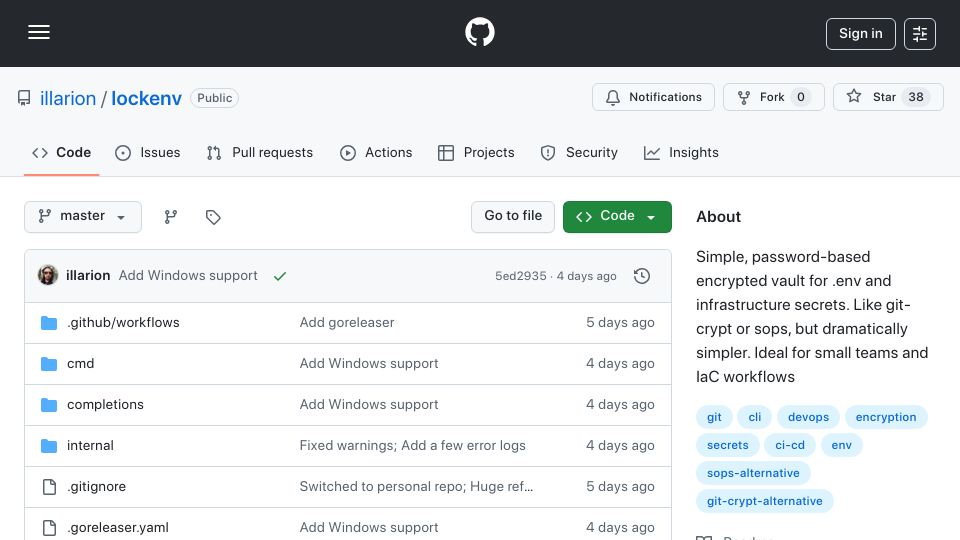Viewport: 960px width, 540px height.
Task: Select the encryption topic tag
Action: pyautogui.click(x=886, y=417)
